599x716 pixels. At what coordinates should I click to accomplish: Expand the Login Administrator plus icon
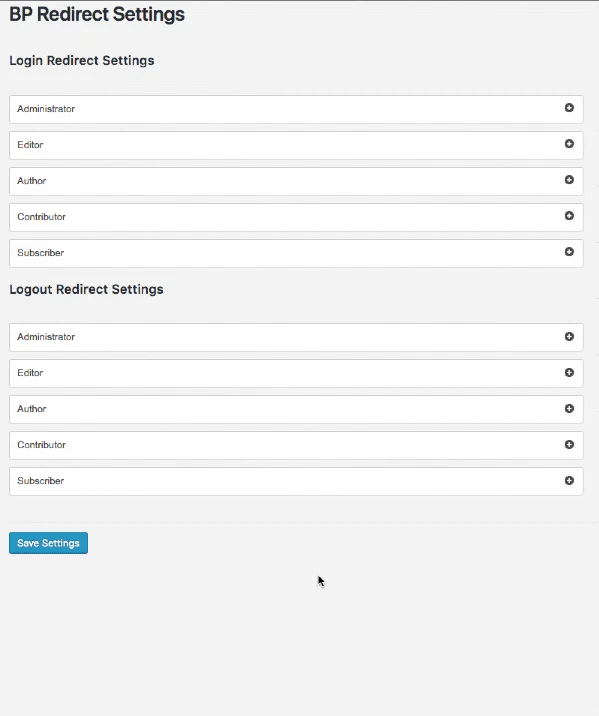tap(569, 108)
